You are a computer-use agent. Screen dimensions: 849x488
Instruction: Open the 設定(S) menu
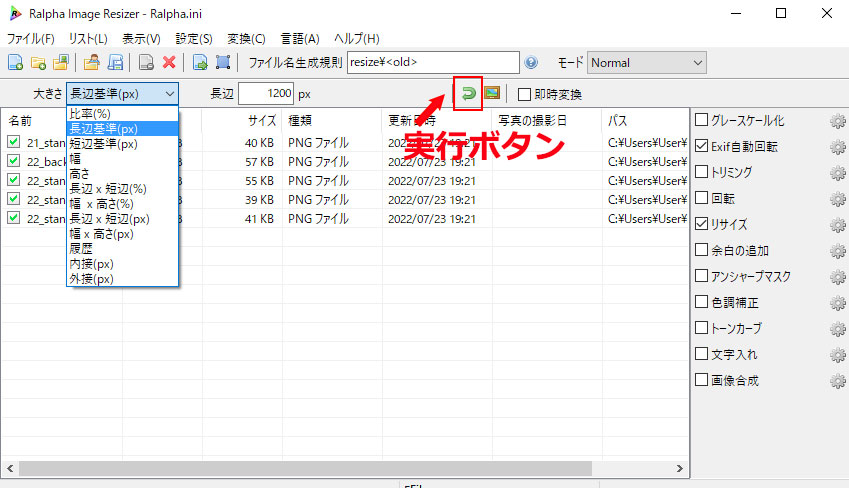pyautogui.click(x=194, y=38)
